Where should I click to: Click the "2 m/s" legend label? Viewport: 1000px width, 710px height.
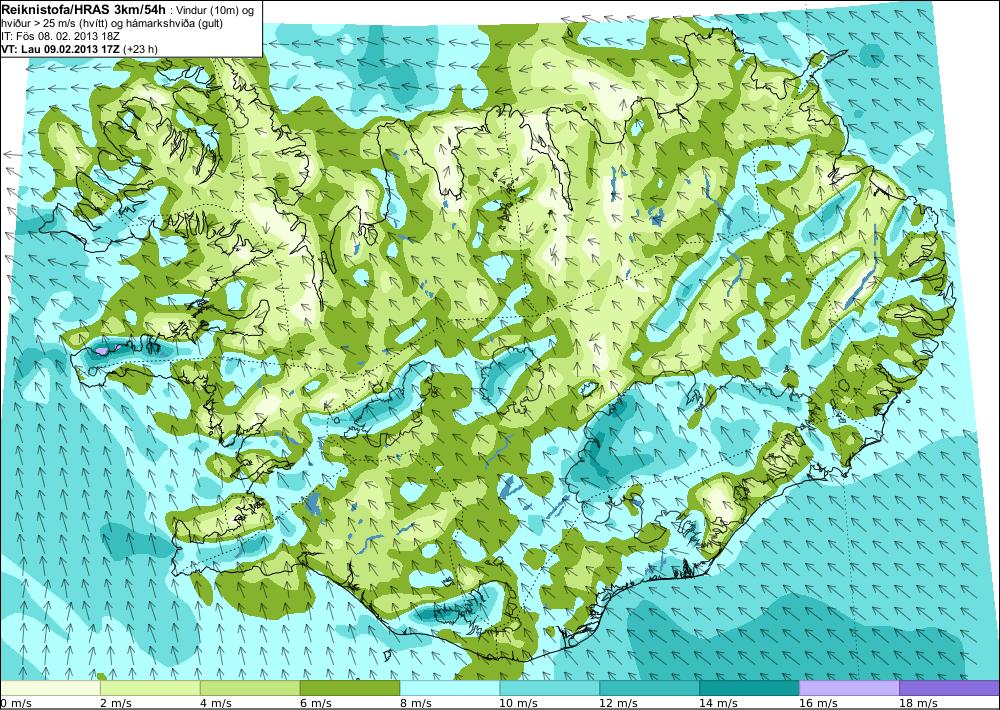pyautogui.click(x=117, y=703)
